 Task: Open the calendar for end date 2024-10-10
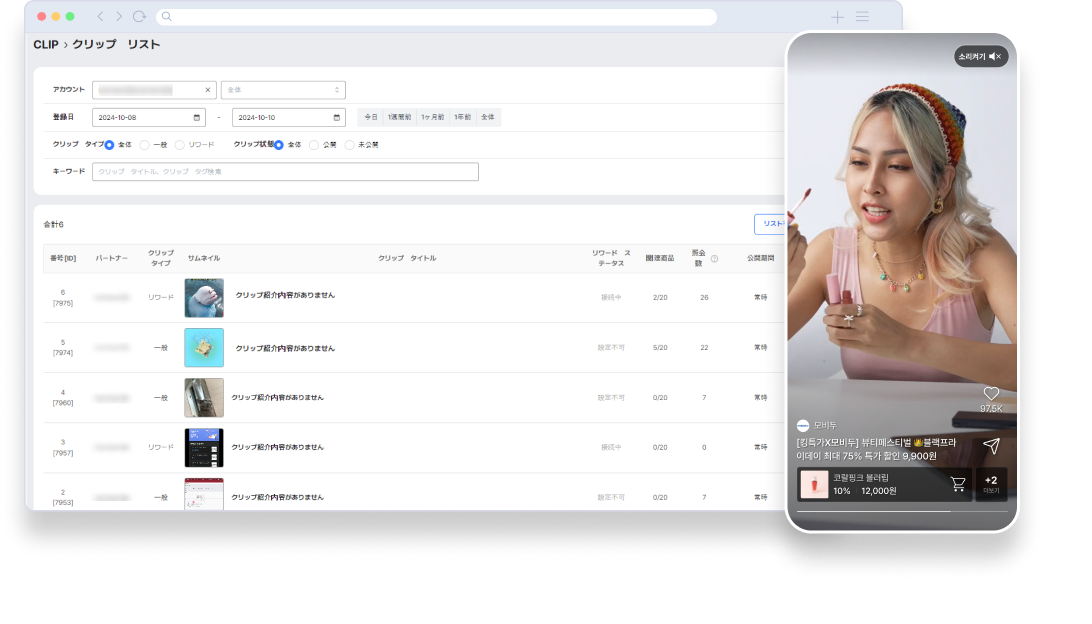336,118
